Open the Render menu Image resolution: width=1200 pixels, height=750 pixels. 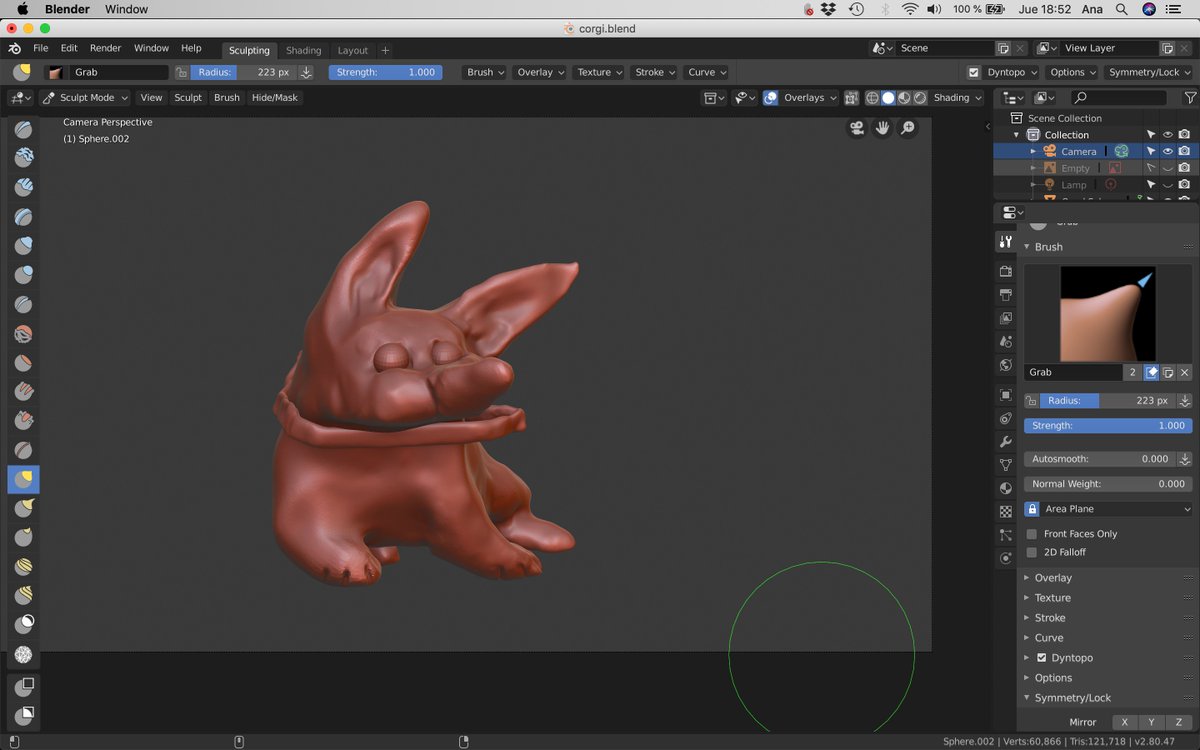[105, 48]
